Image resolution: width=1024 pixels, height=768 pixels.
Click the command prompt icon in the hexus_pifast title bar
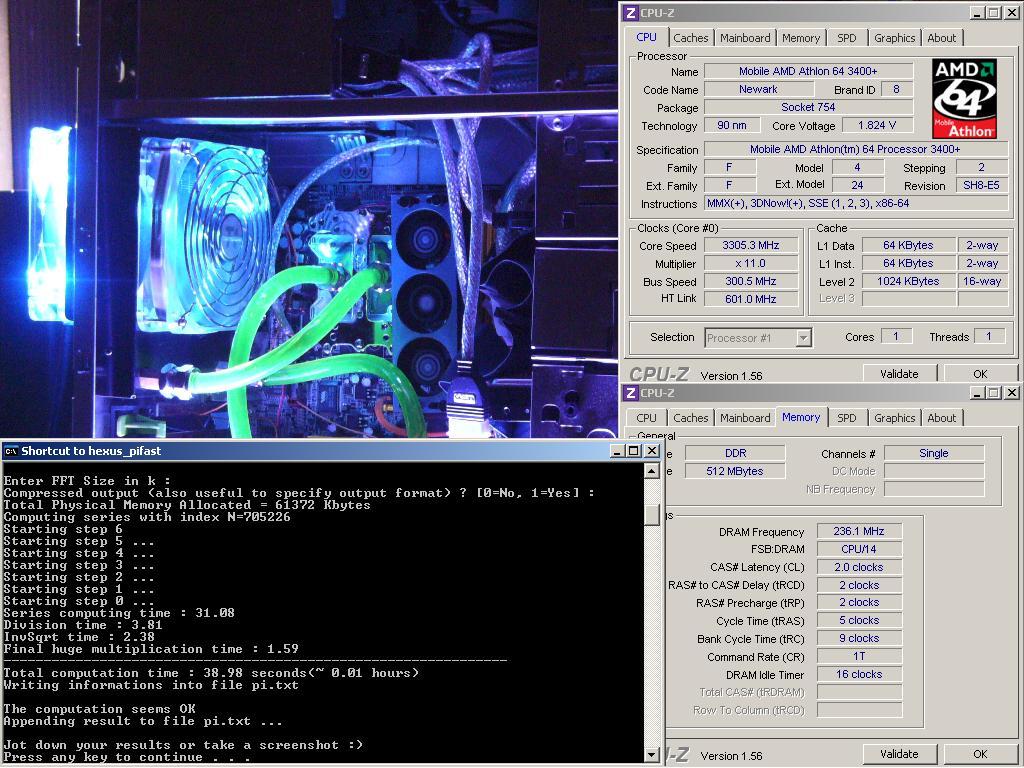tap(10, 451)
